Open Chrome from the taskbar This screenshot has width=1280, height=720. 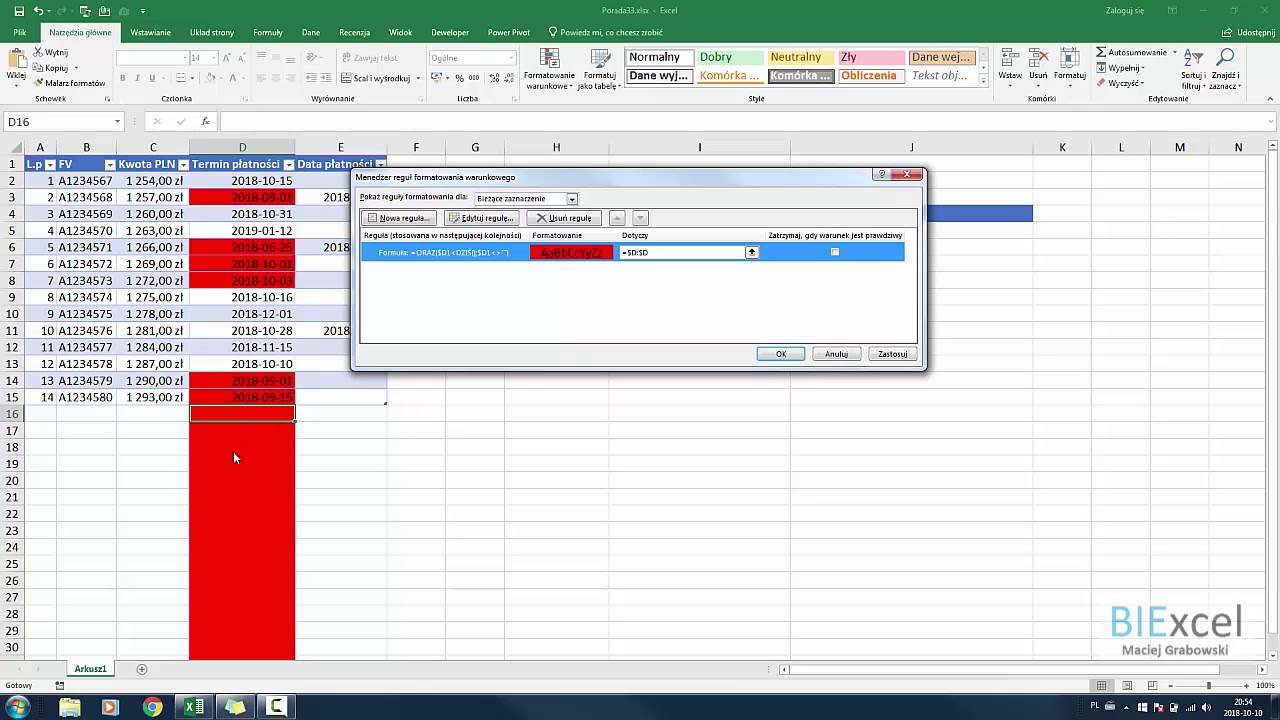tap(152, 707)
